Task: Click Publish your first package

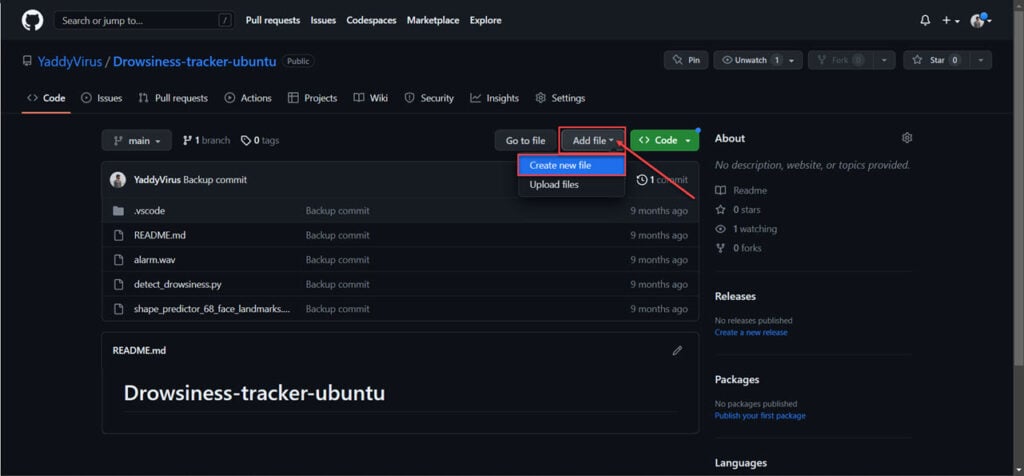Action: click(760, 415)
